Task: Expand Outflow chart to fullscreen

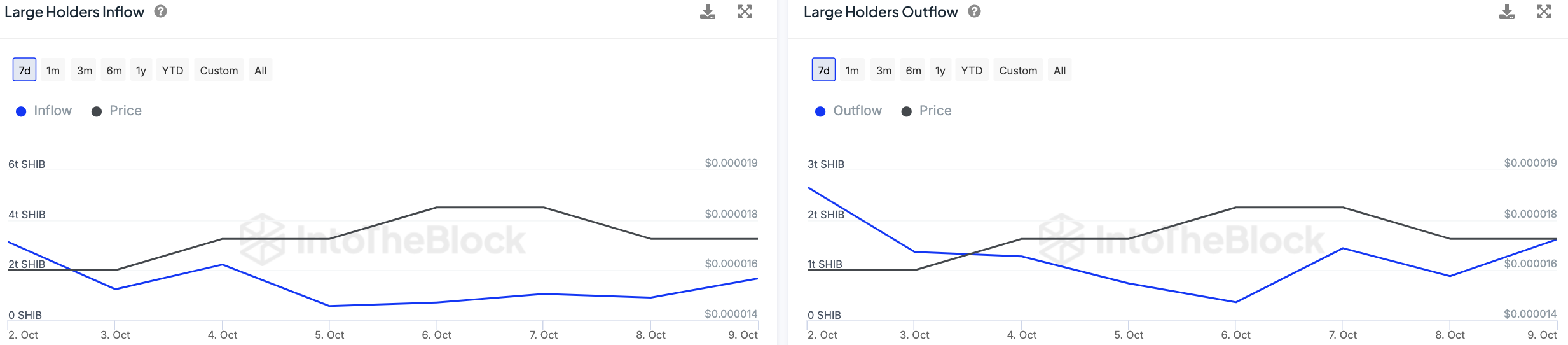Action: [x=1544, y=12]
